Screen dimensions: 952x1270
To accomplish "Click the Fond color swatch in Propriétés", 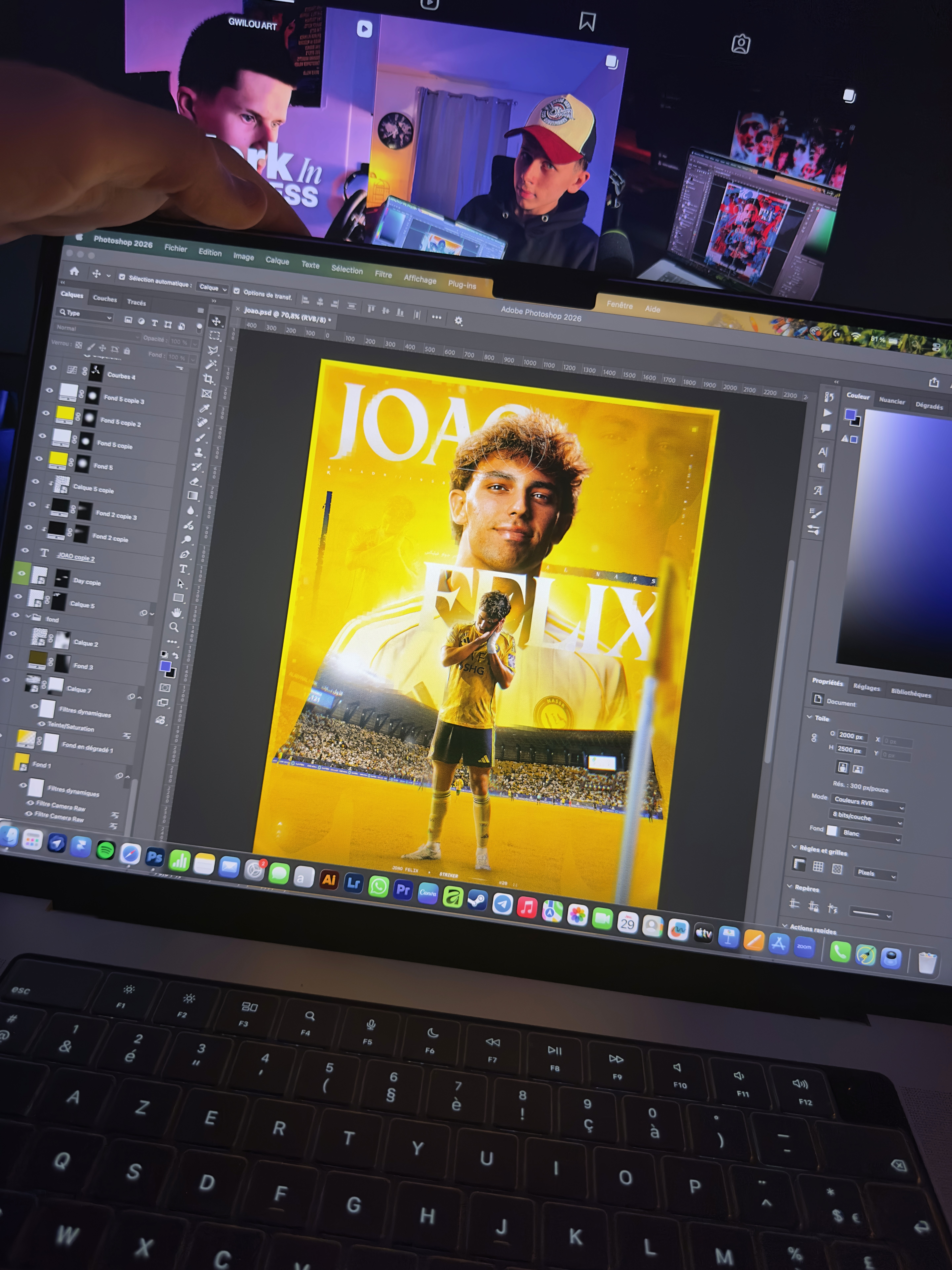I will (831, 830).
